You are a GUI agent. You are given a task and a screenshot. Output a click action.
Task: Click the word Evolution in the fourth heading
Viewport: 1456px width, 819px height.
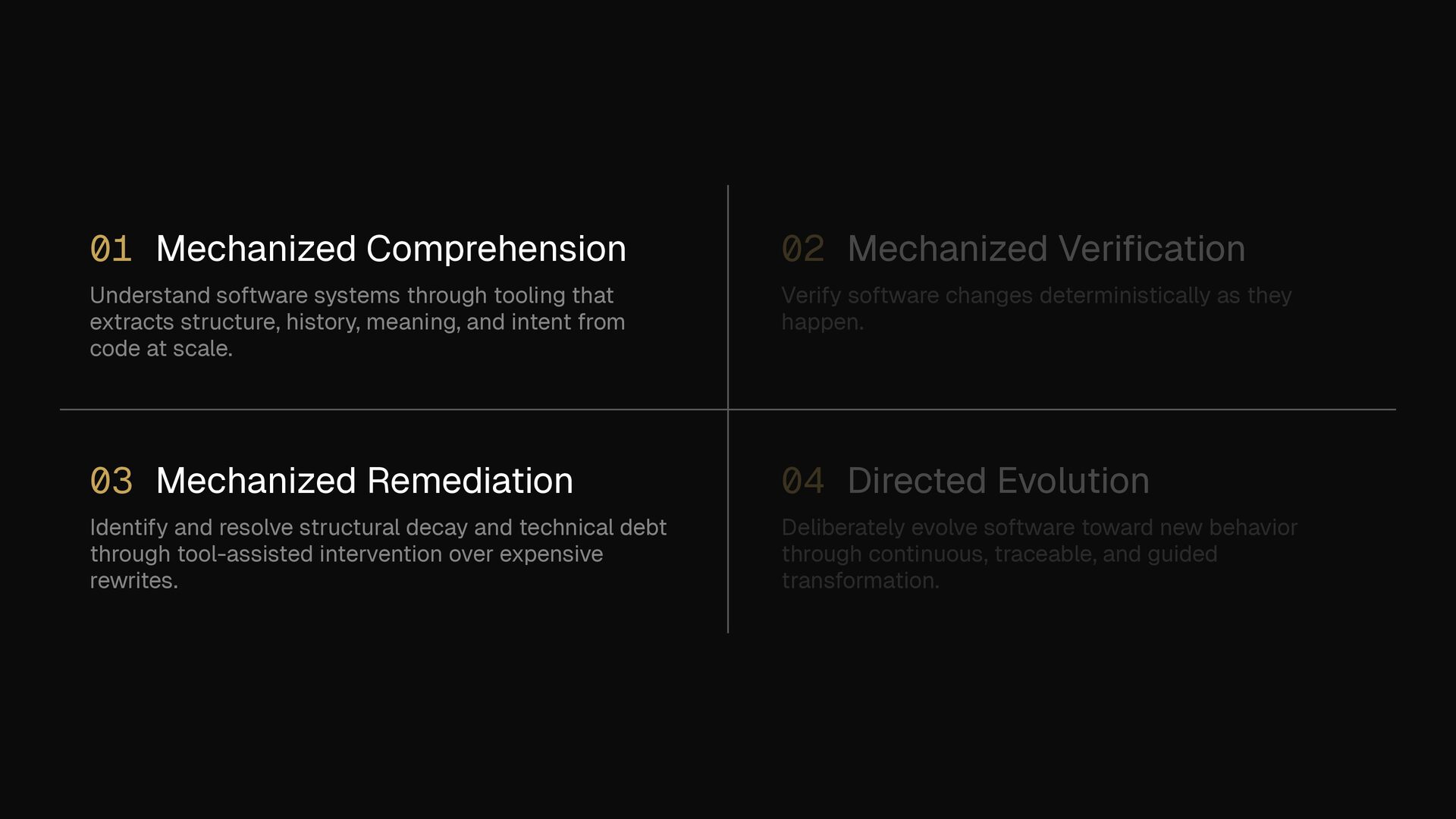coord(1073,481)
